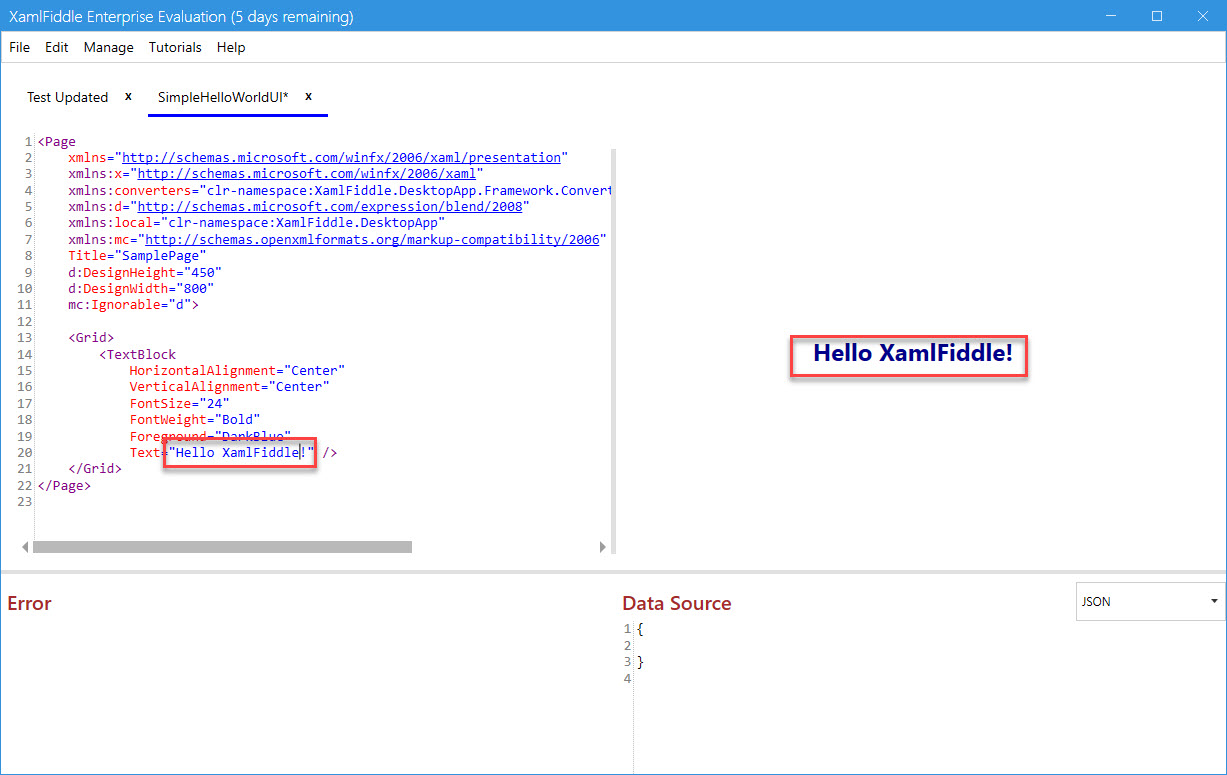Click the xmlns:local clr-namespace line
Image resolution: width=1227 pixels, height=775 pixels.
256,223
